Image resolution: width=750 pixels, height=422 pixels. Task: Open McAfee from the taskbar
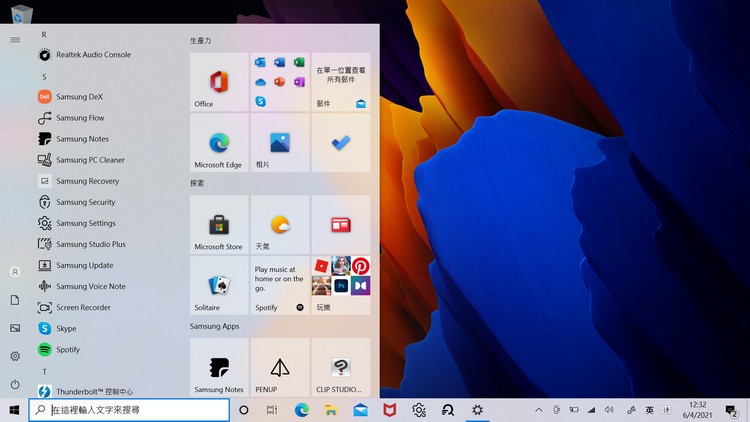389,410
